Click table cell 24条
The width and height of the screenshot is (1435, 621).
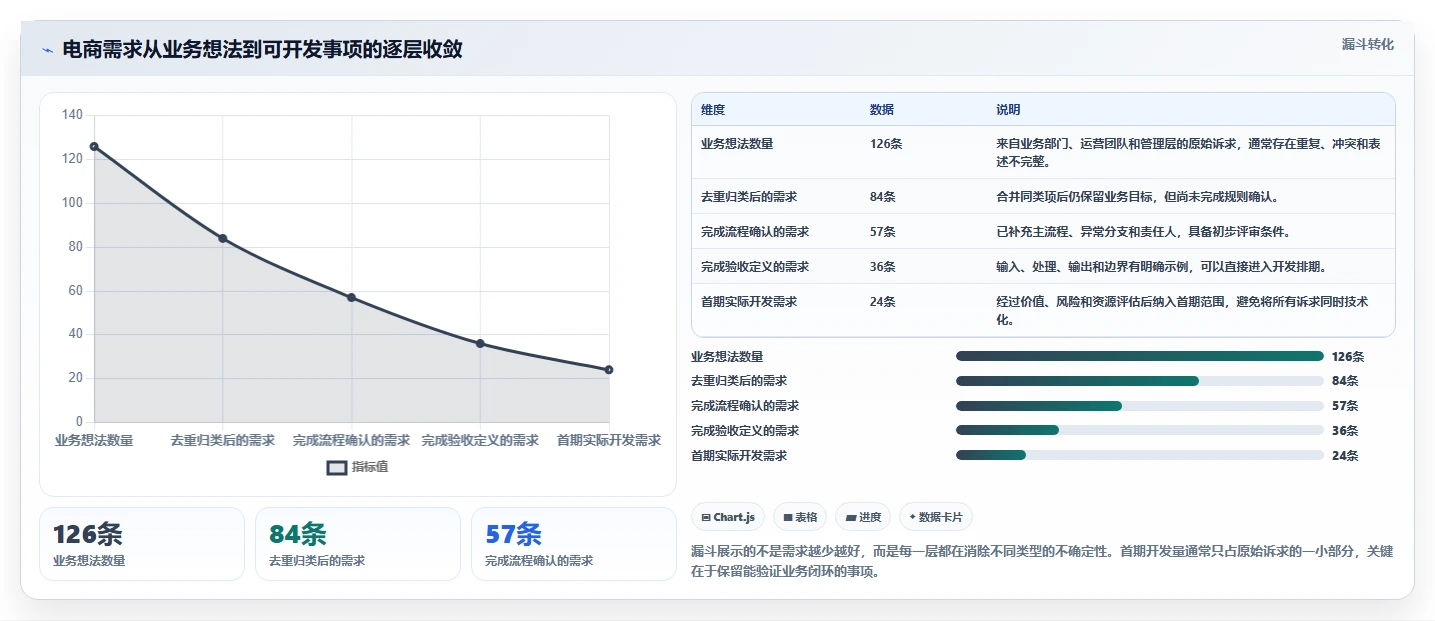(x=883, y=301)
